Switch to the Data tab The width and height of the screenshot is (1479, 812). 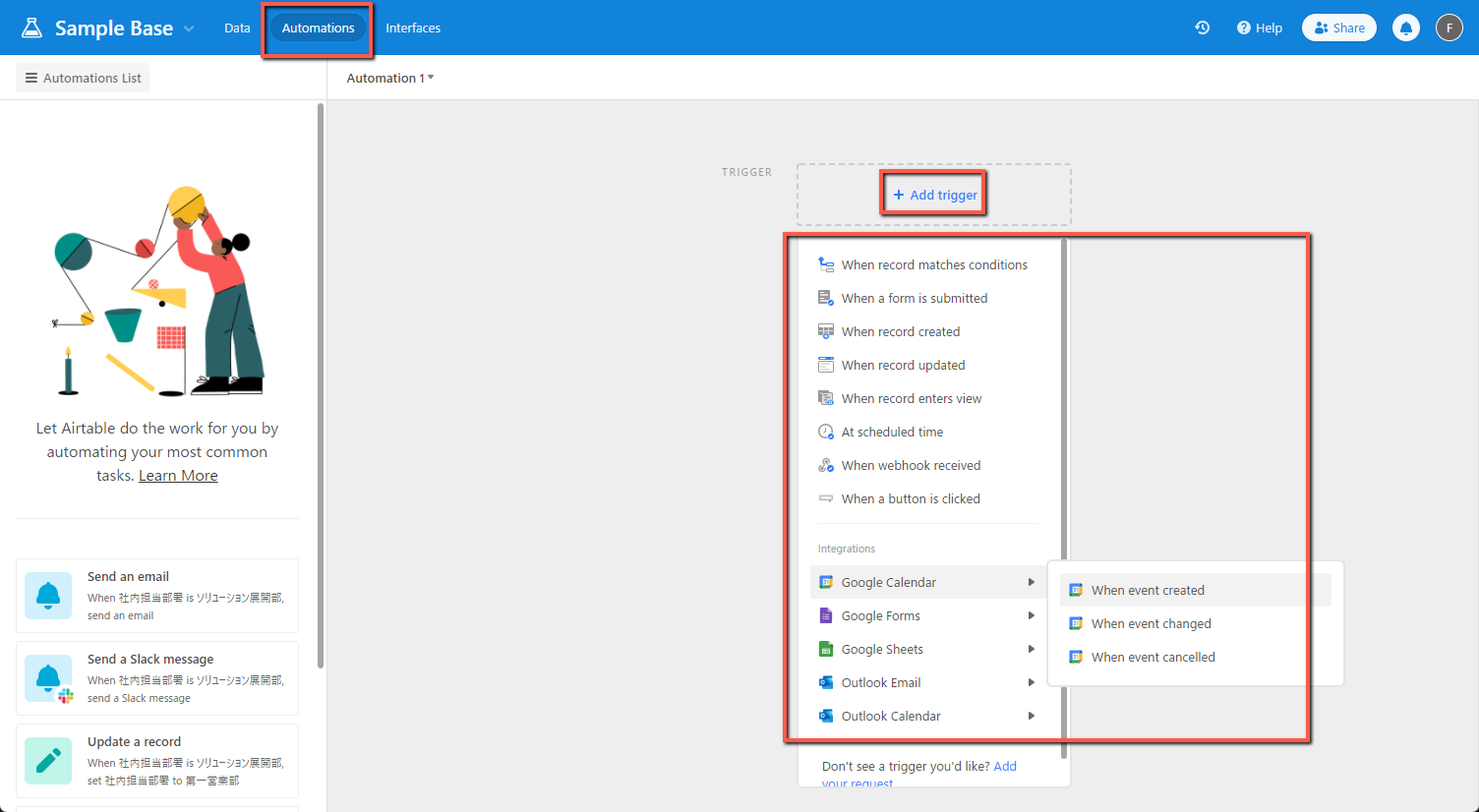(x=237, y=28)
